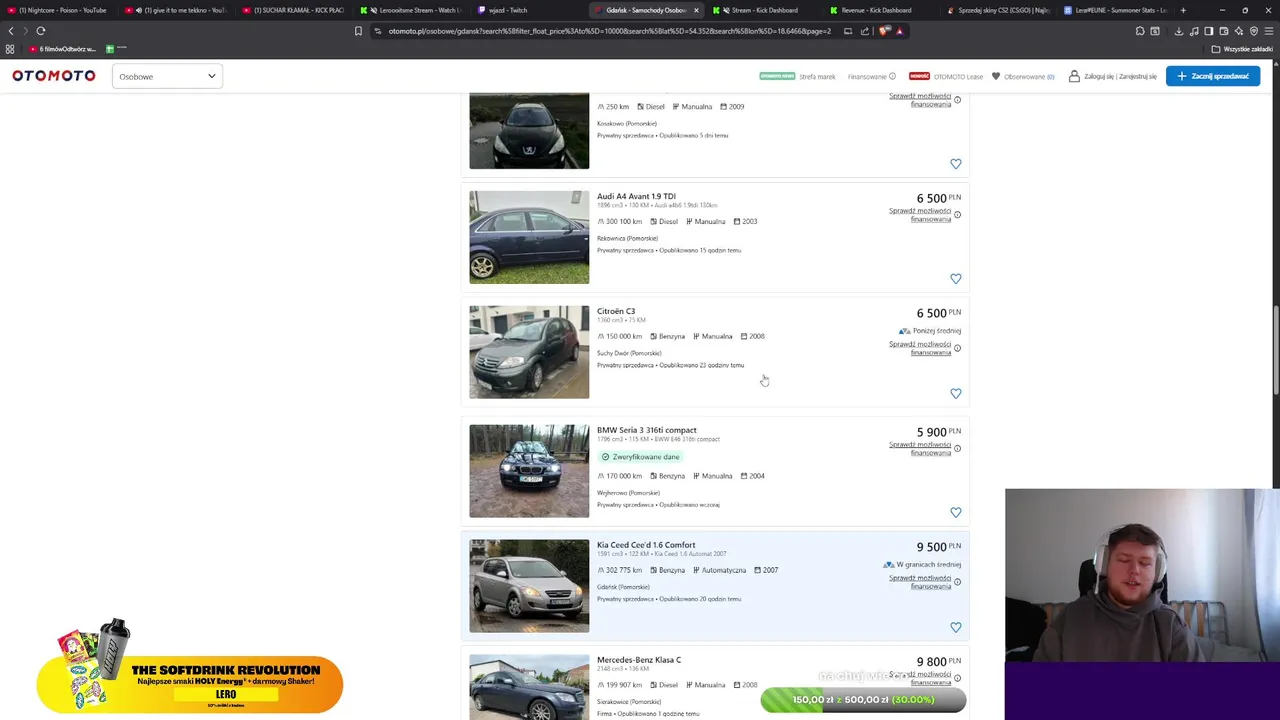Click W granicach średniej badge on Kia
Screen dimensions: 1280x720
pyautogui.click(x=922, y=565)
